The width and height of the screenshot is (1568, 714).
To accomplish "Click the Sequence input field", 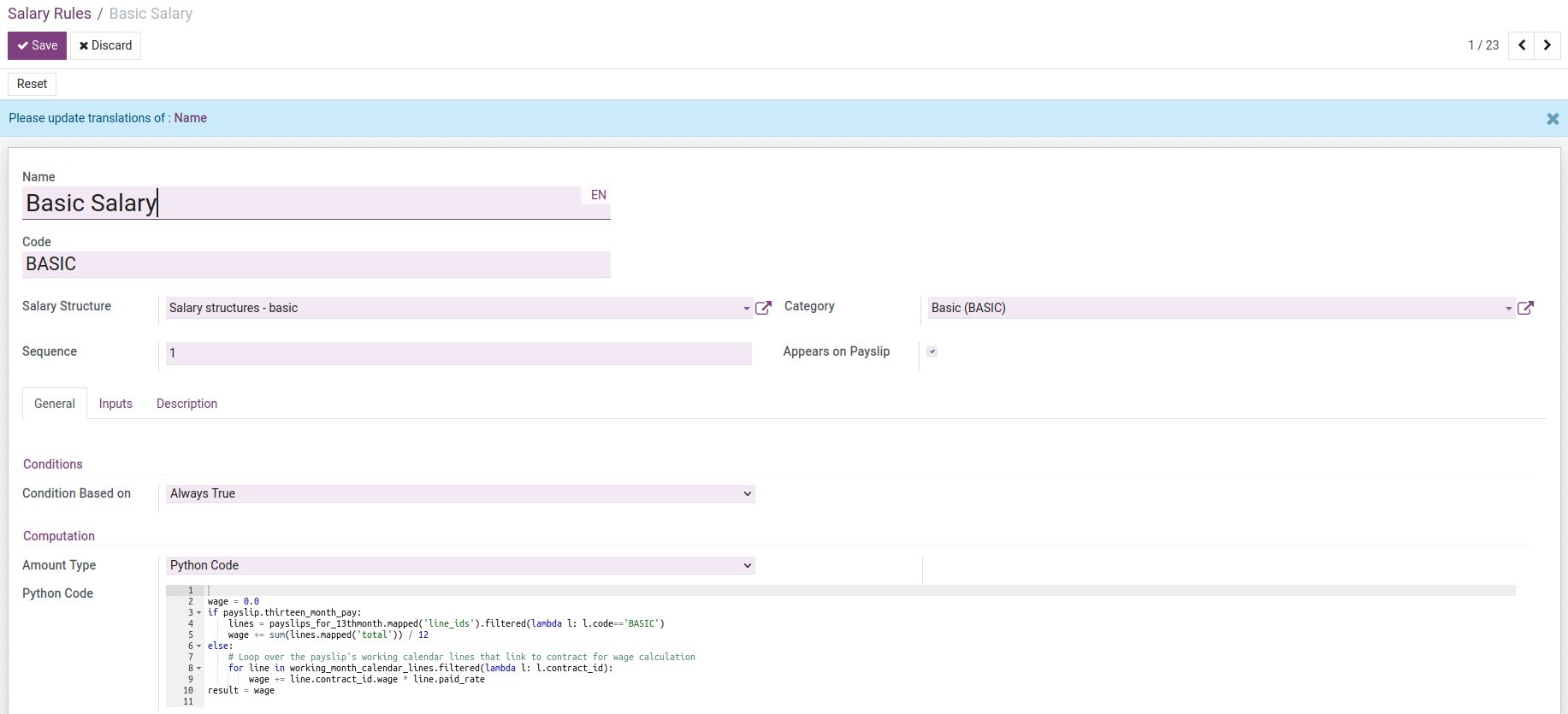I will point(458,353).
